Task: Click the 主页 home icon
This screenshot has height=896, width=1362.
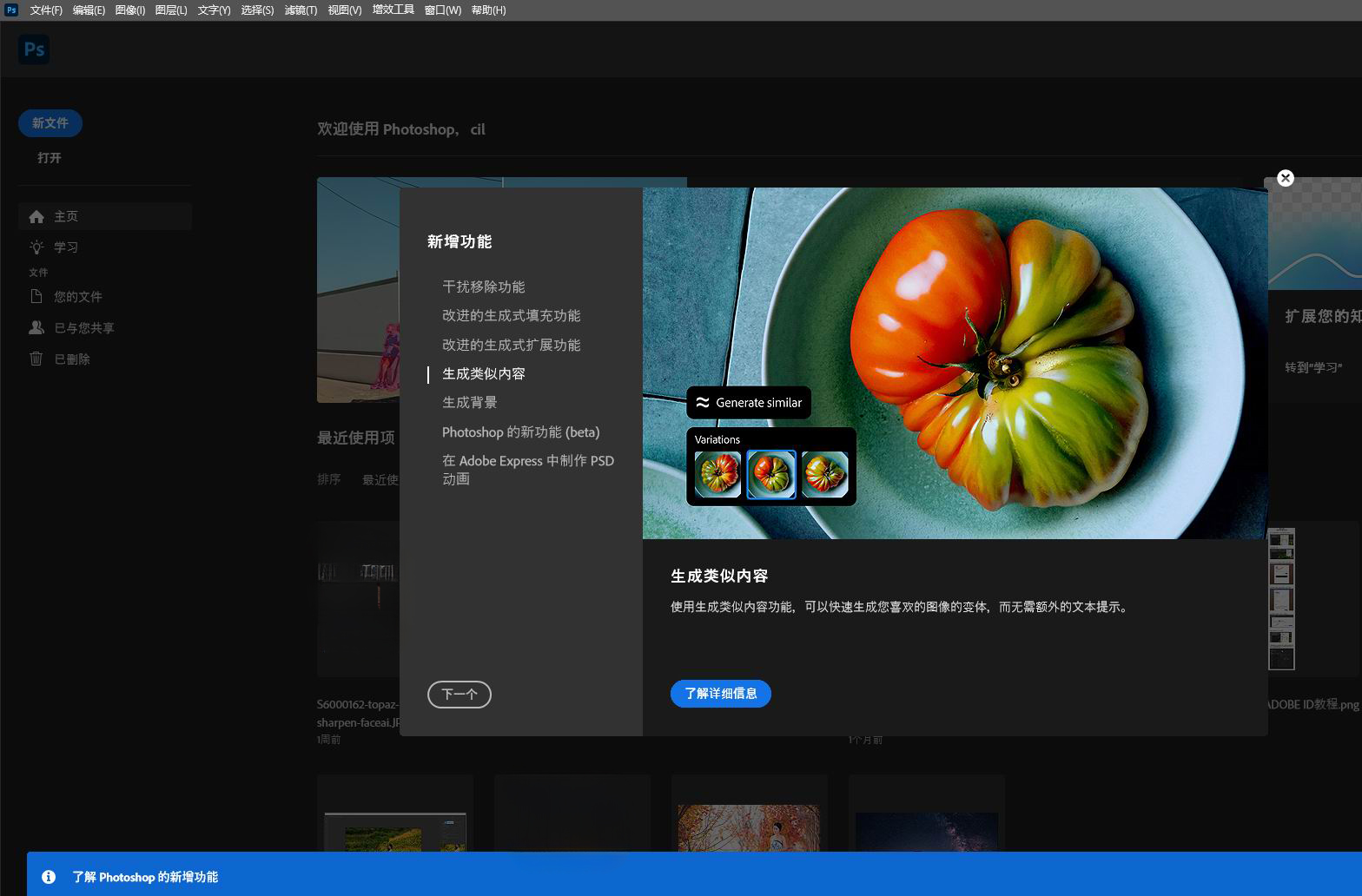Action: [36, 216]
